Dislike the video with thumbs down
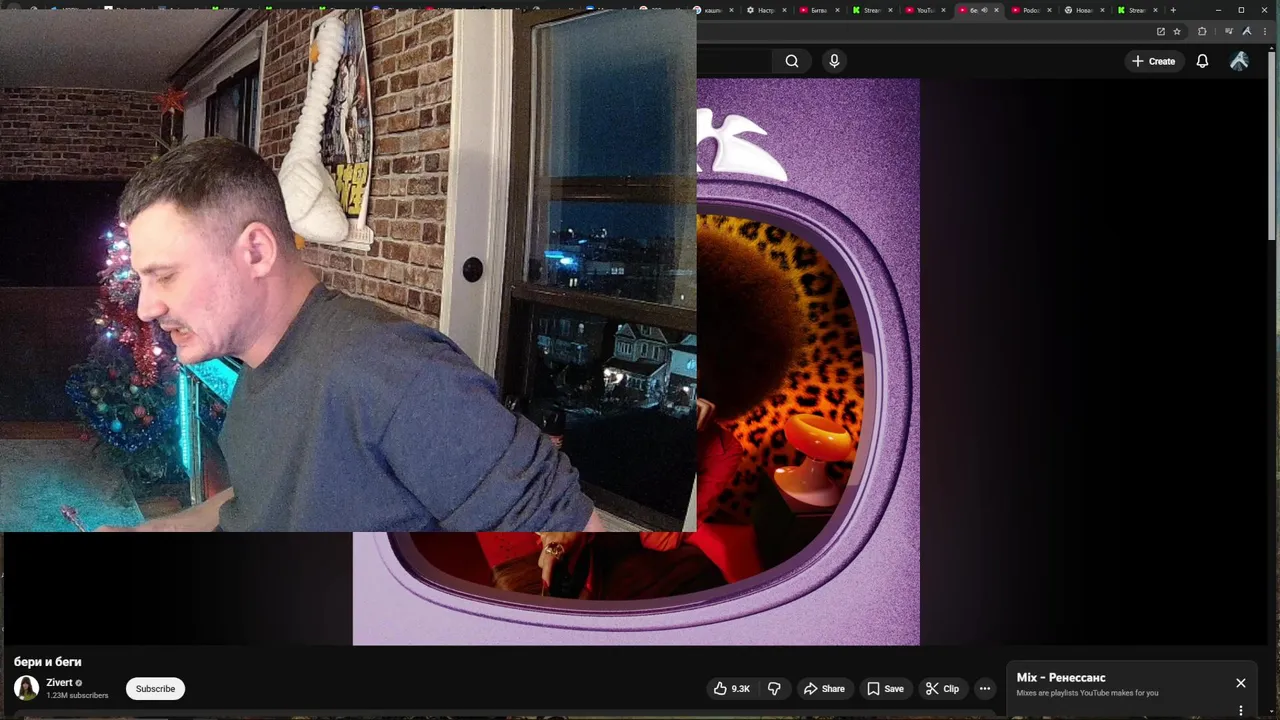 tap(774, 688)
